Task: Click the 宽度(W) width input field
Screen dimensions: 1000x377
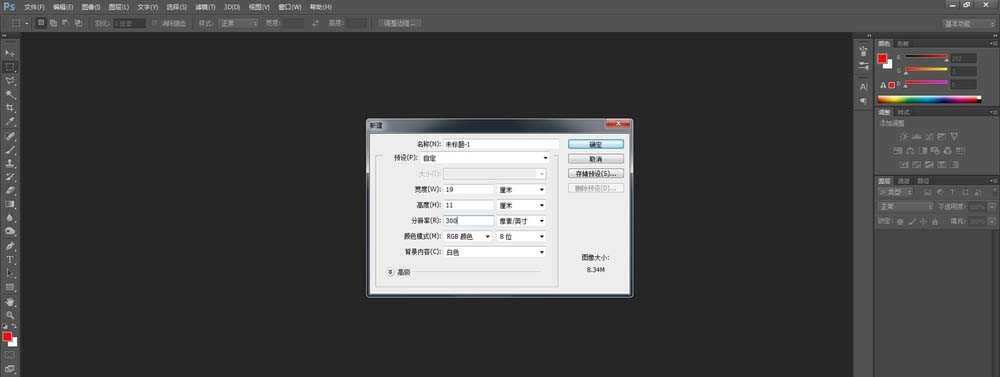Action: (x=469, y=189)
